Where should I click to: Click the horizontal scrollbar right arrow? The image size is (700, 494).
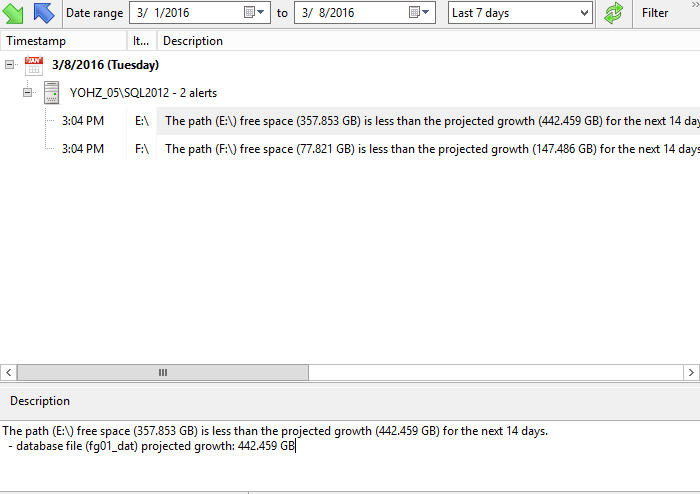point(691,372)
